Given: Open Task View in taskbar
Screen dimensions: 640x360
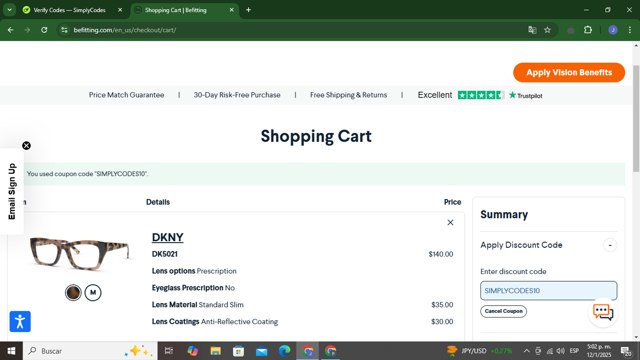Looking at the screenshot, I should pyautogui.click(x=169, y=351).
